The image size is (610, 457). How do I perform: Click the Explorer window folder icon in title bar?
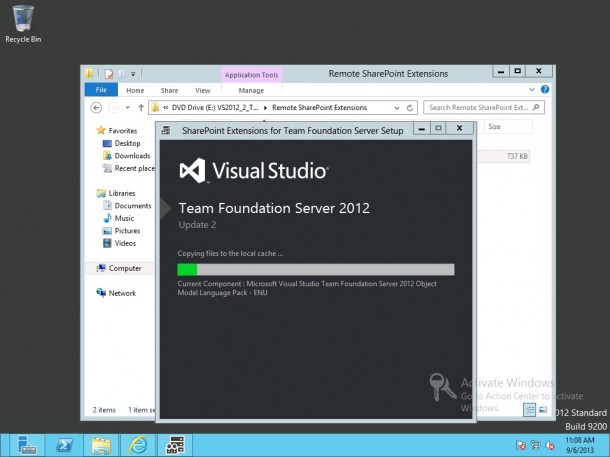point(89,73)
